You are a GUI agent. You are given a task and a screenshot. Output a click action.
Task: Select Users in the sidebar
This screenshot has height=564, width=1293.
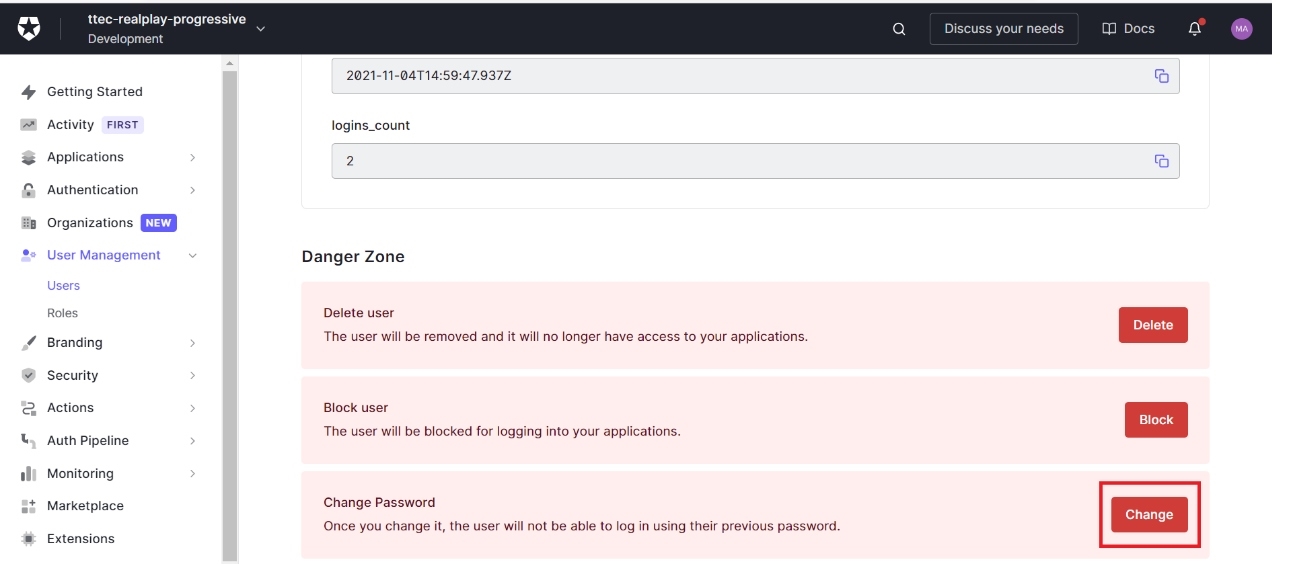pyautogui.click(x=63, y=286)
